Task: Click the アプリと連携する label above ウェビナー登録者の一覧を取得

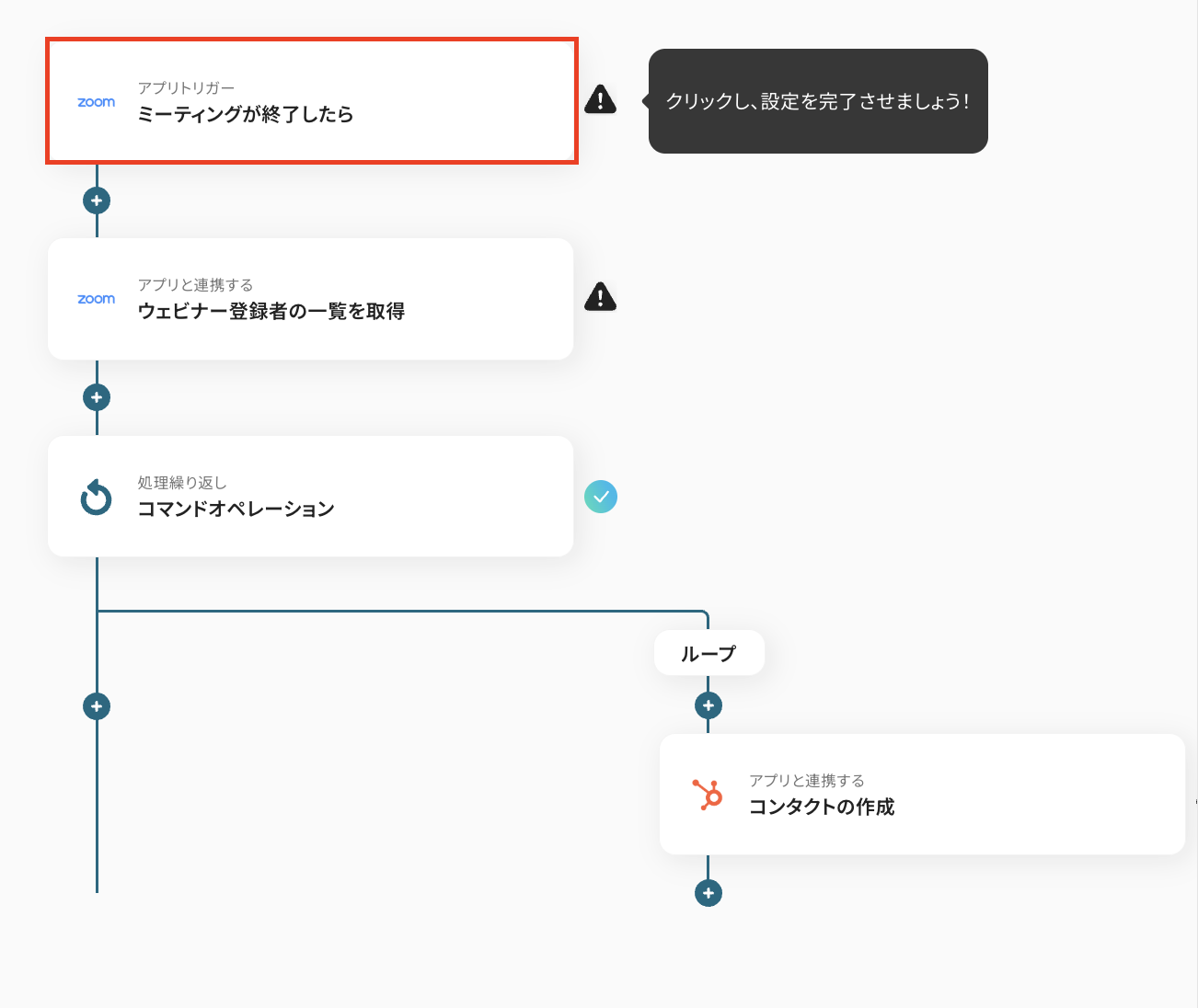Action: pyautogui.click(x=195, y=285)
